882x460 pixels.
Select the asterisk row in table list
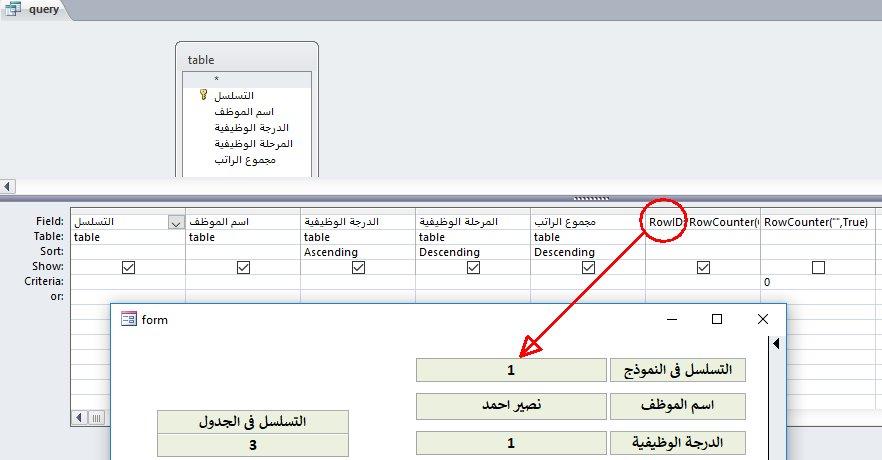click(247, 79)
